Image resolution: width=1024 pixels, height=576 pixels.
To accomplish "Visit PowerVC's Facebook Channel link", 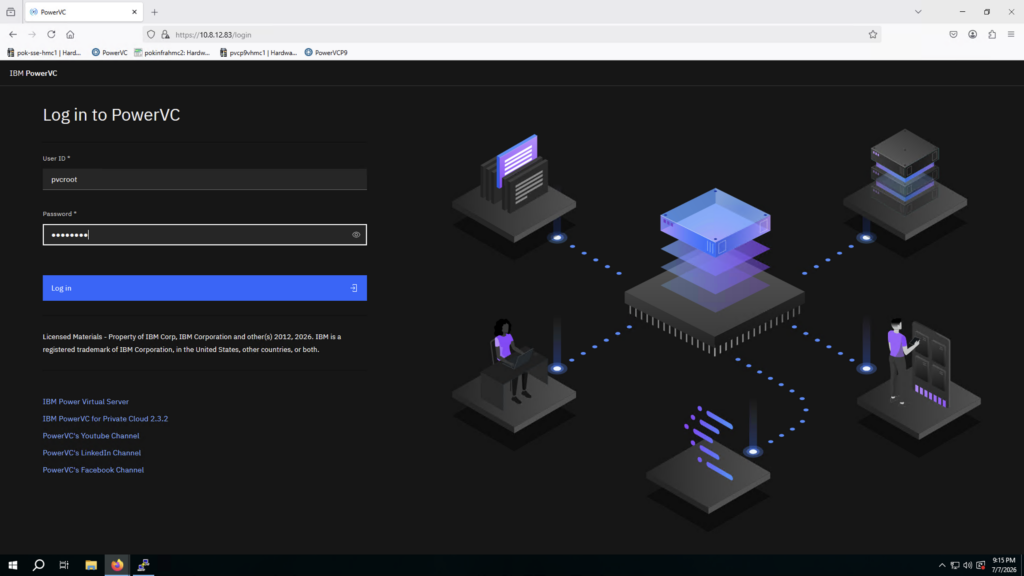I will pos(93,470).
